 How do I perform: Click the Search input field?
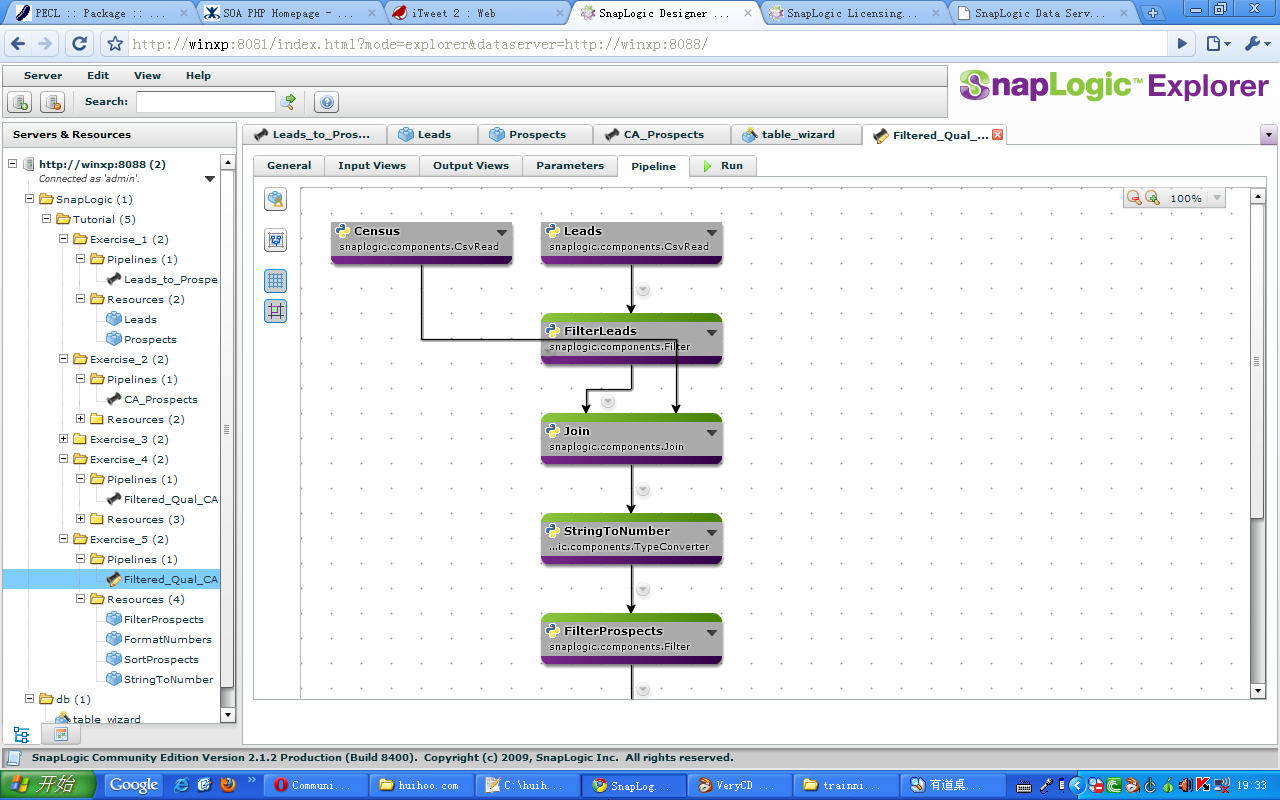205,102
